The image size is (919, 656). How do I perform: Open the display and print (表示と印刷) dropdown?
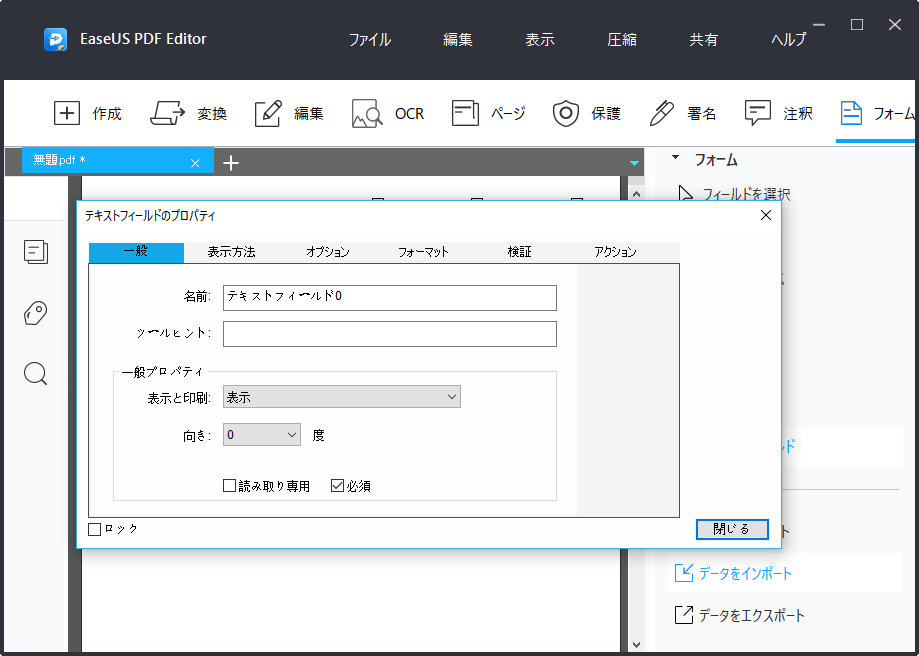pos(341,397)
